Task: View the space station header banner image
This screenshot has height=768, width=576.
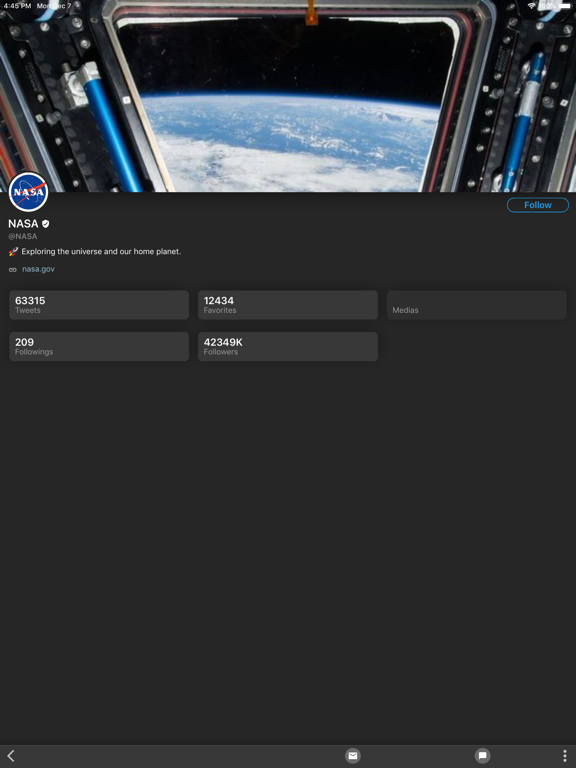Action: click(288, 96)
